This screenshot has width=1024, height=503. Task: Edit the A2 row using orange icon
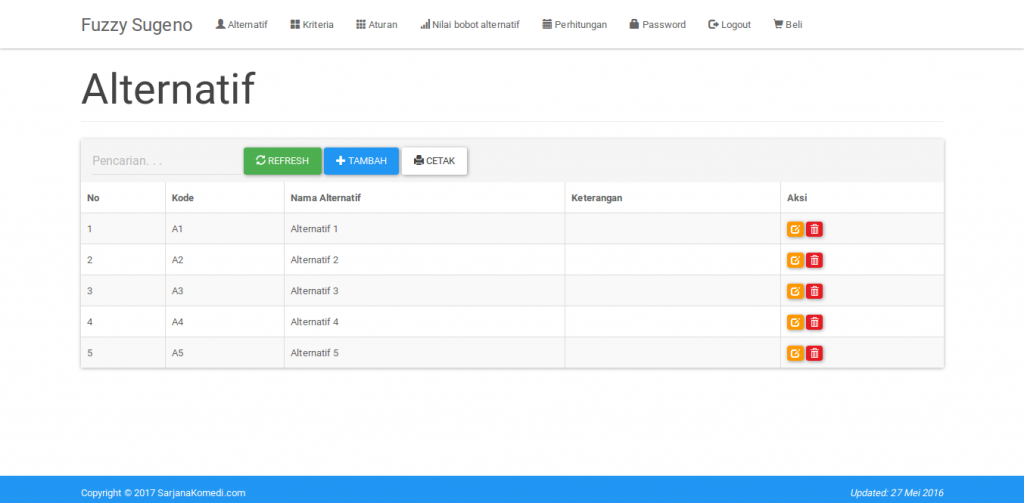pyautogui.click(x=795, y=260)
